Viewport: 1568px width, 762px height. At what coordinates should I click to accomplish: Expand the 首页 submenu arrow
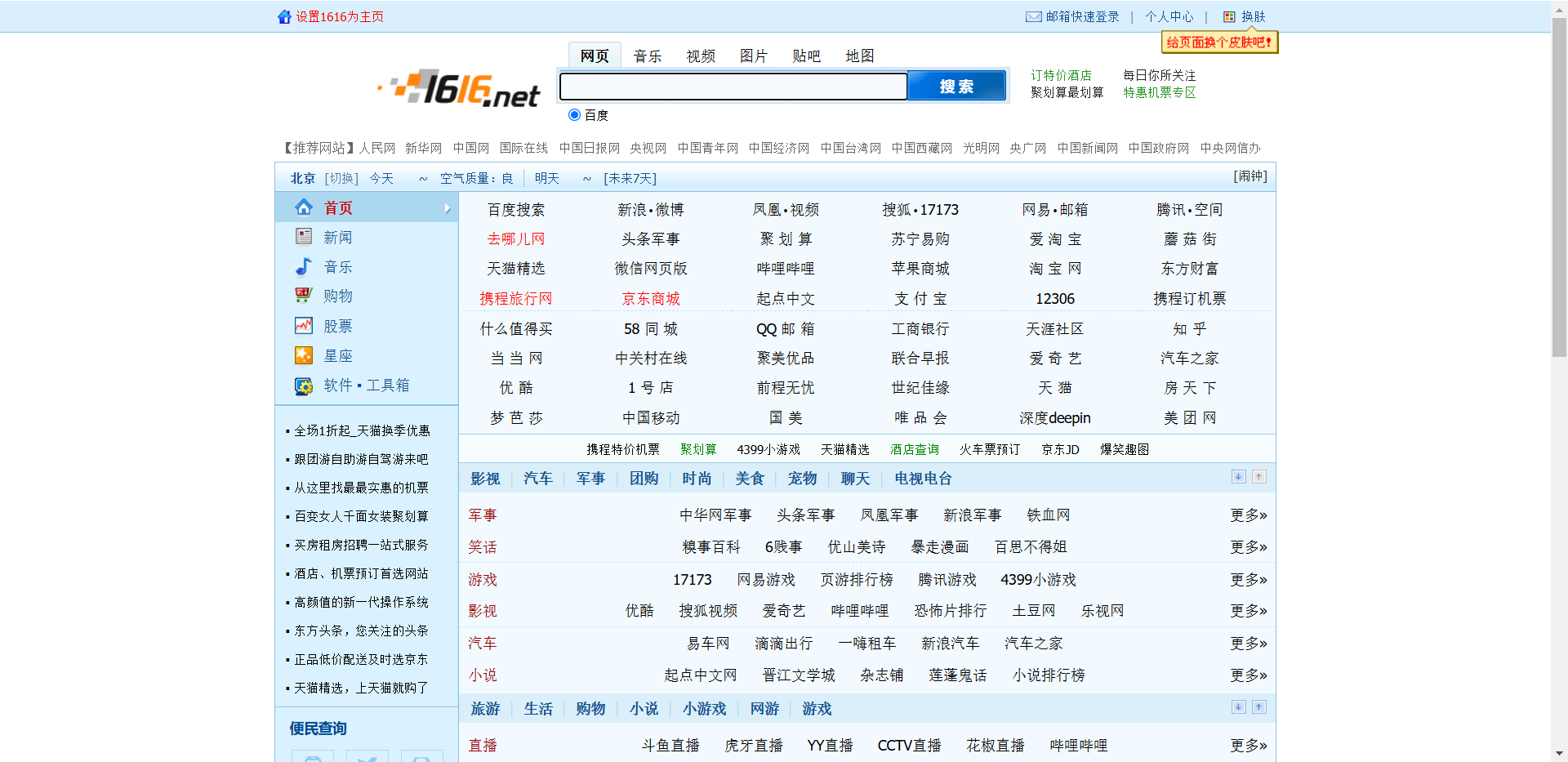click(448, 208)
